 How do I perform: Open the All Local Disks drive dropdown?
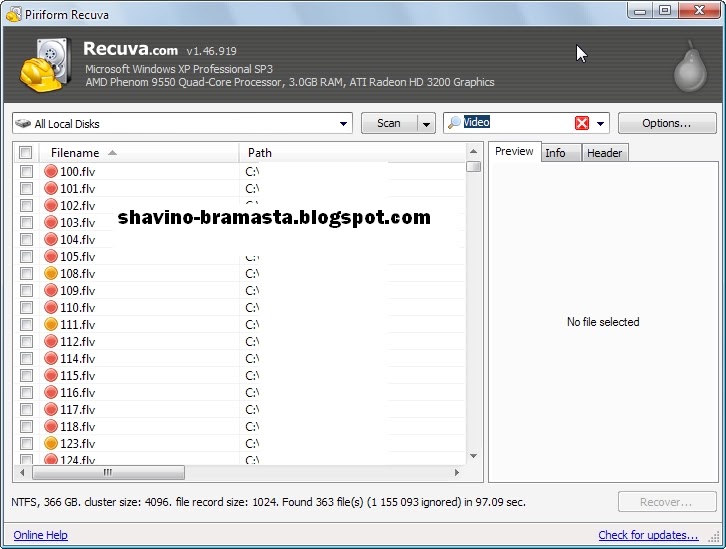pos(343,124)
